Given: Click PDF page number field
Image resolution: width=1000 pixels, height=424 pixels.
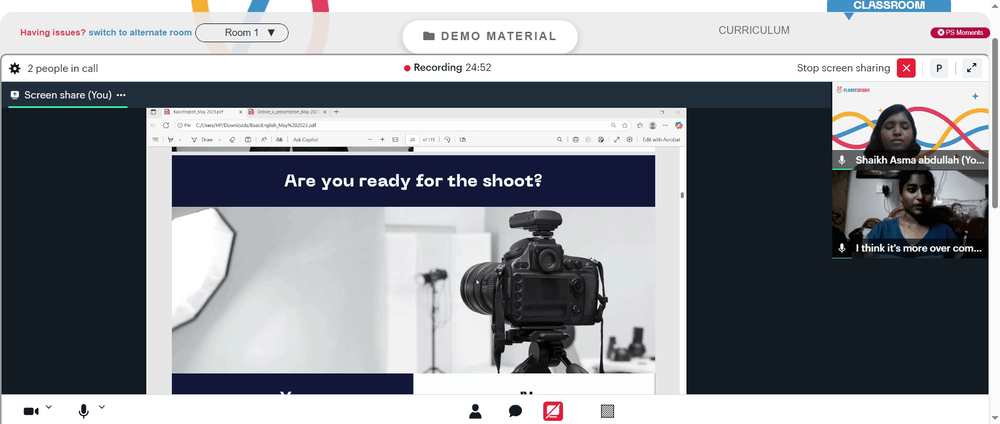Looking at the screenshot, I should coord(412,140).
